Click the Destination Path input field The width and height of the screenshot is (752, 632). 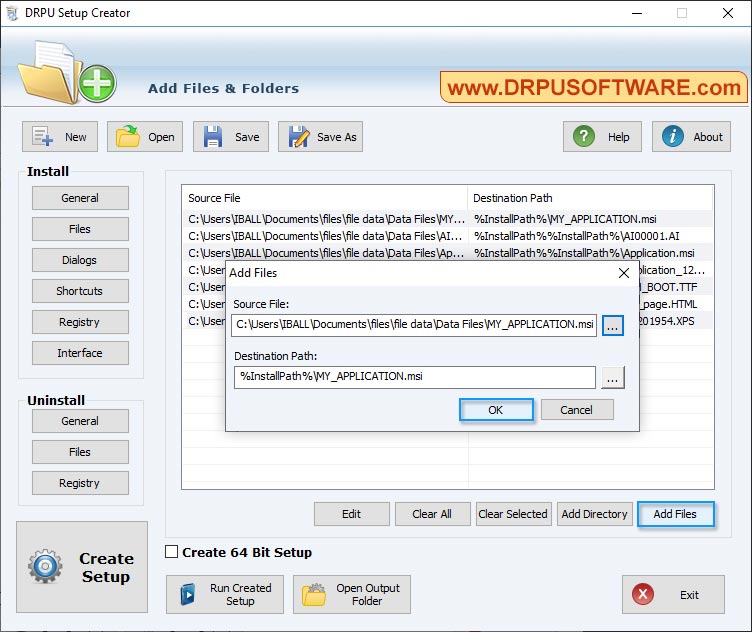415,377
